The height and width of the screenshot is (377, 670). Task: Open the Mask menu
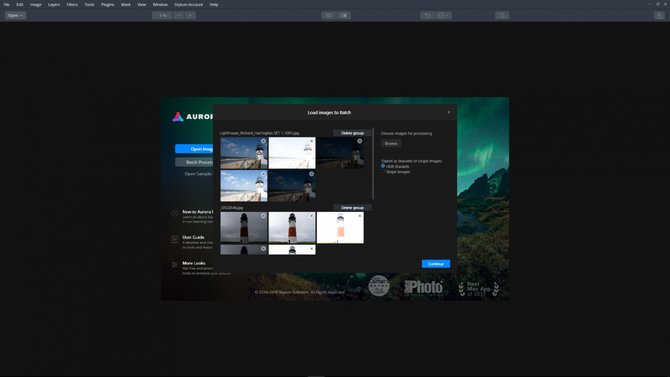126,4
